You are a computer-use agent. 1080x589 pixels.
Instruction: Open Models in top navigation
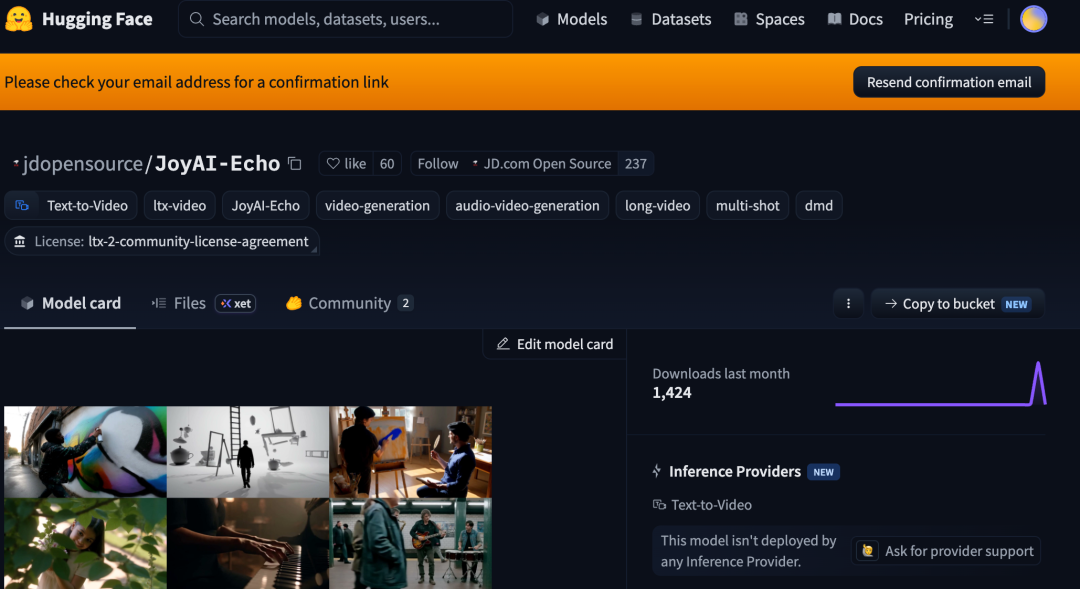pyautogui.click(x=572, y=19)
